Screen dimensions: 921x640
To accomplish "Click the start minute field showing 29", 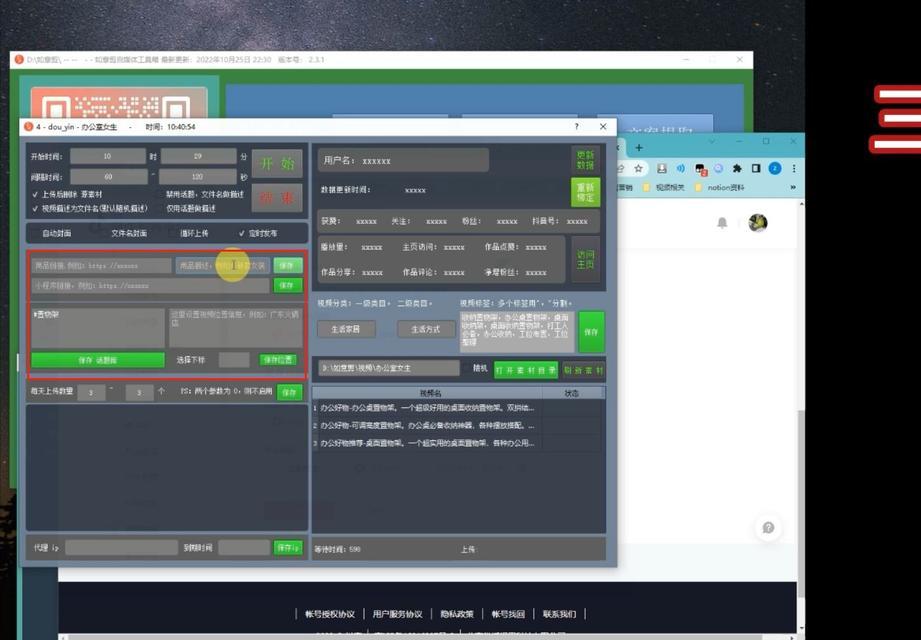I will coord(199,156).
